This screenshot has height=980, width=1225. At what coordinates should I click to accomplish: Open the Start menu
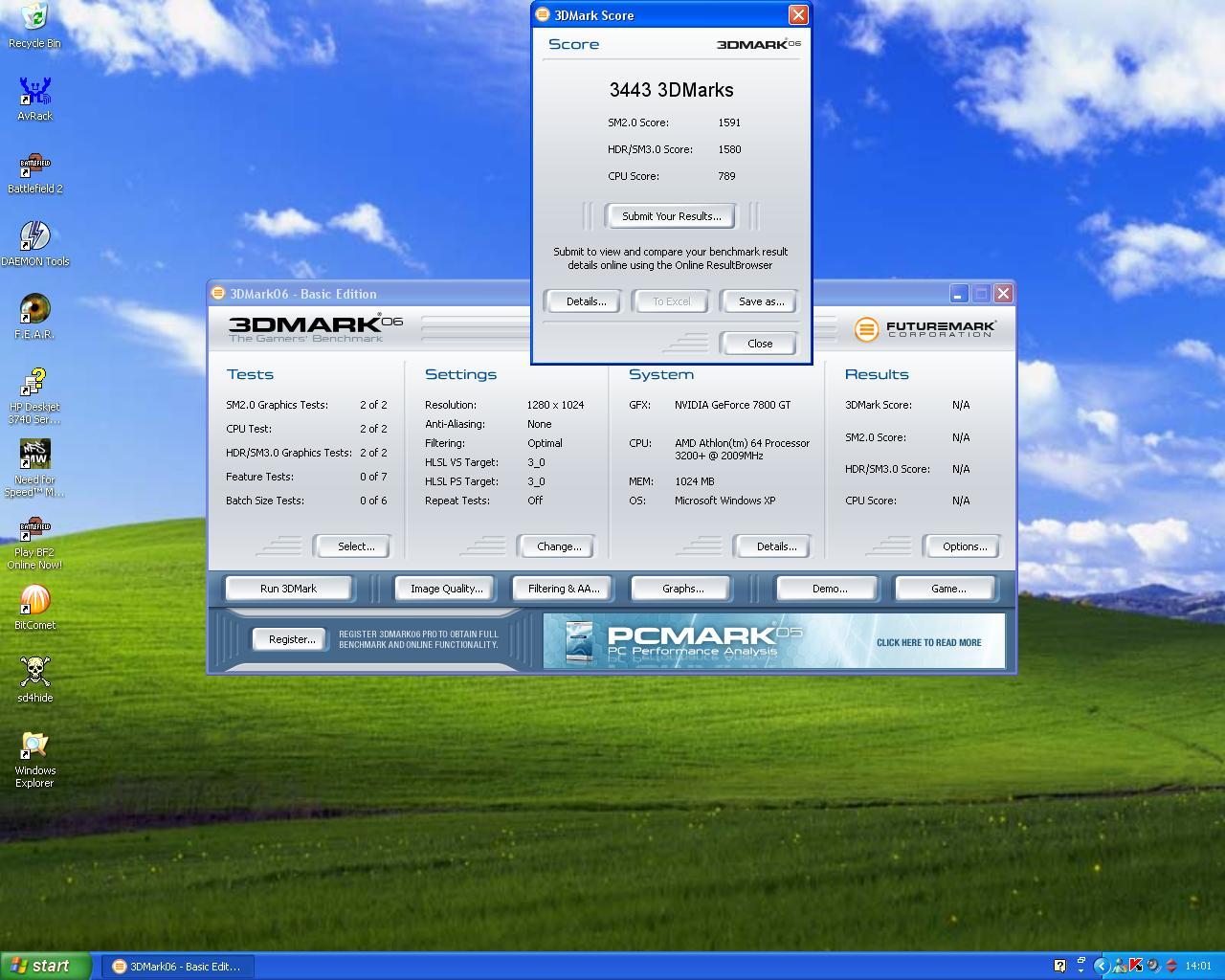click(46, 966)
